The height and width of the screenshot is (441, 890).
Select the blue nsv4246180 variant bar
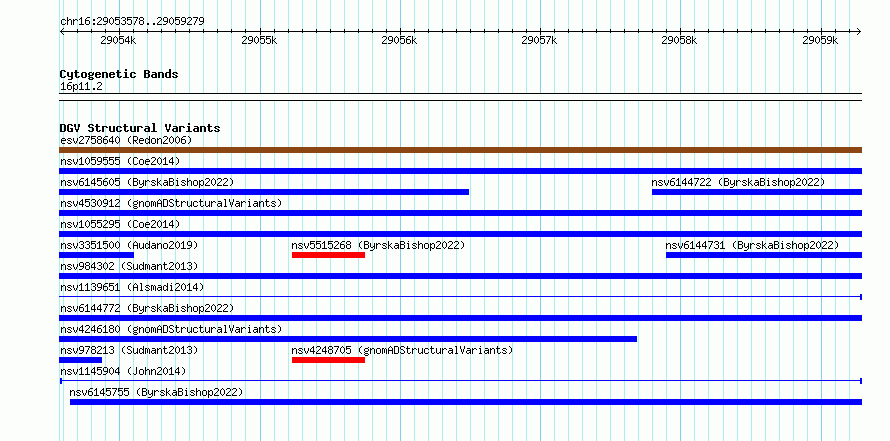click(348, 339)
